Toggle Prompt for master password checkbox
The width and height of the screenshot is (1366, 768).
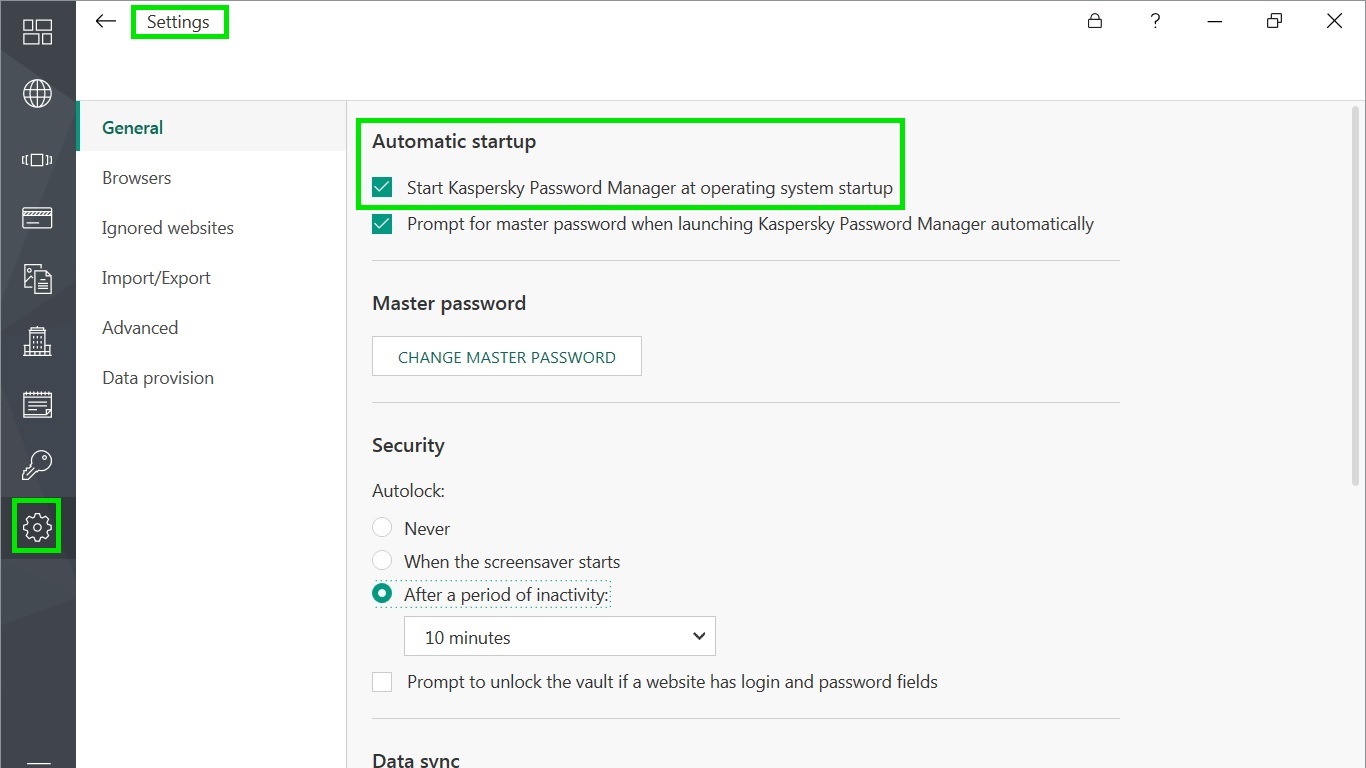pos(382,224)
